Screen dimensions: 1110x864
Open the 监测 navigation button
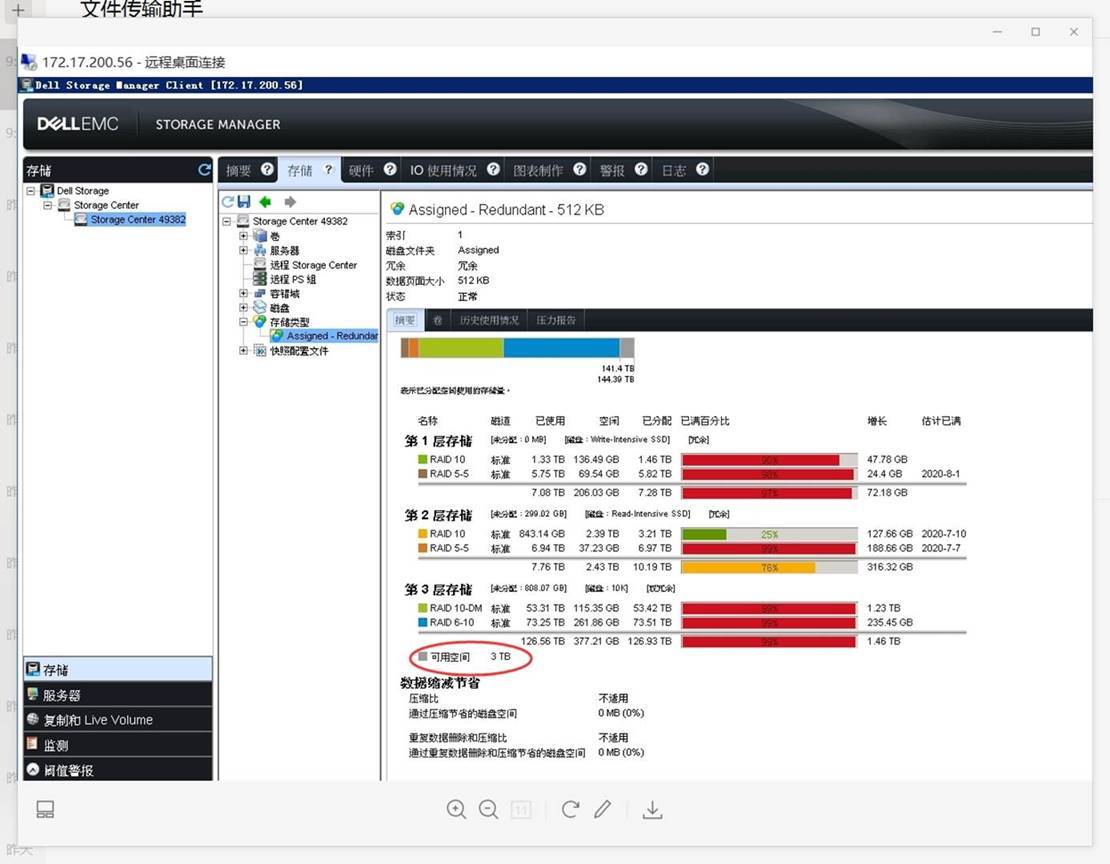(x=118, y=745)
